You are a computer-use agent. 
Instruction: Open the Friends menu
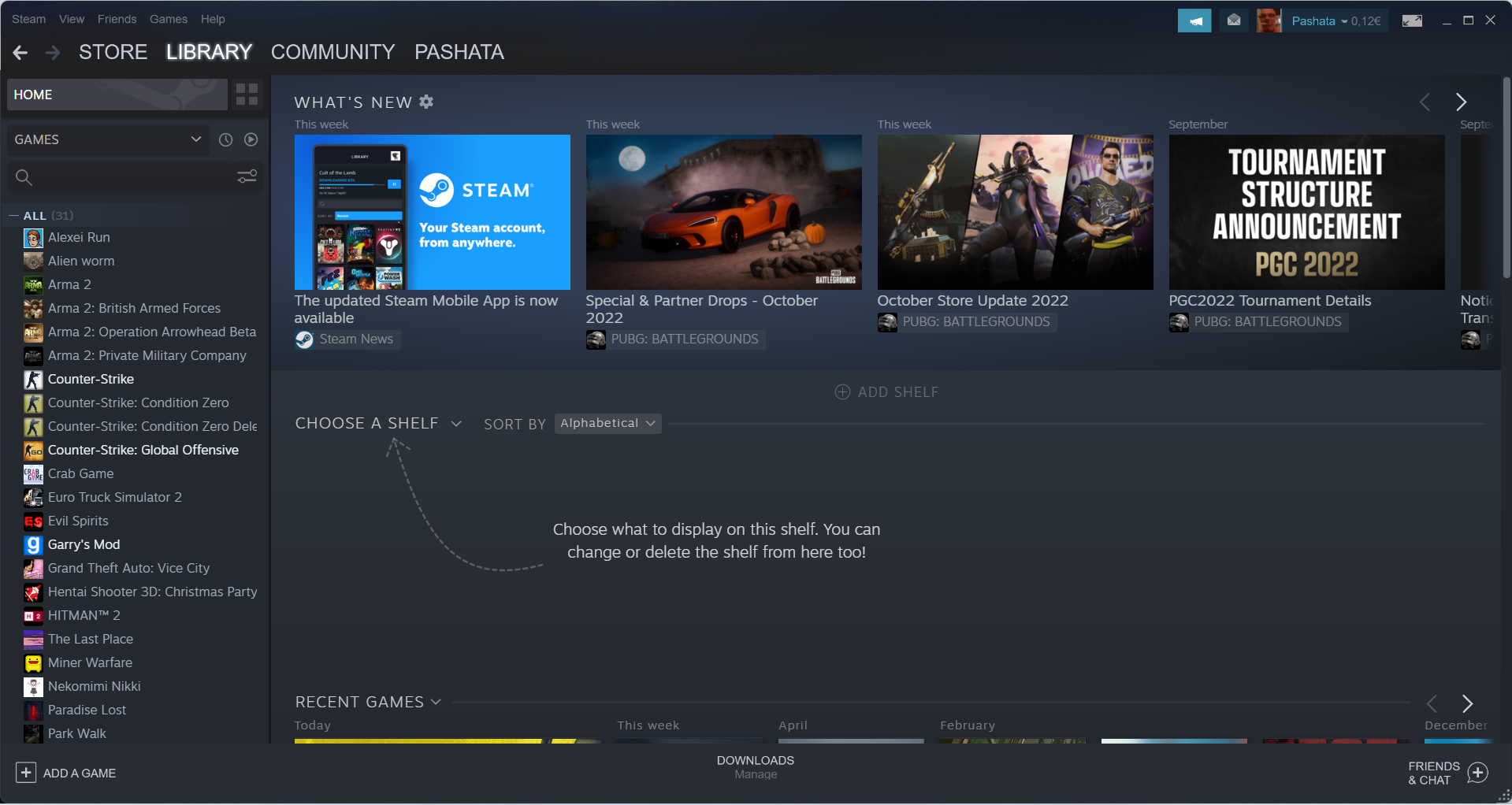click(117, 19)
